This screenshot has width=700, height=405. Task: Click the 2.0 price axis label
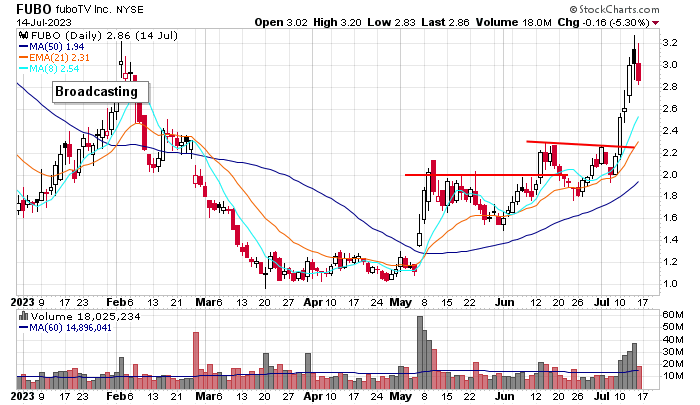coord(670,175)
